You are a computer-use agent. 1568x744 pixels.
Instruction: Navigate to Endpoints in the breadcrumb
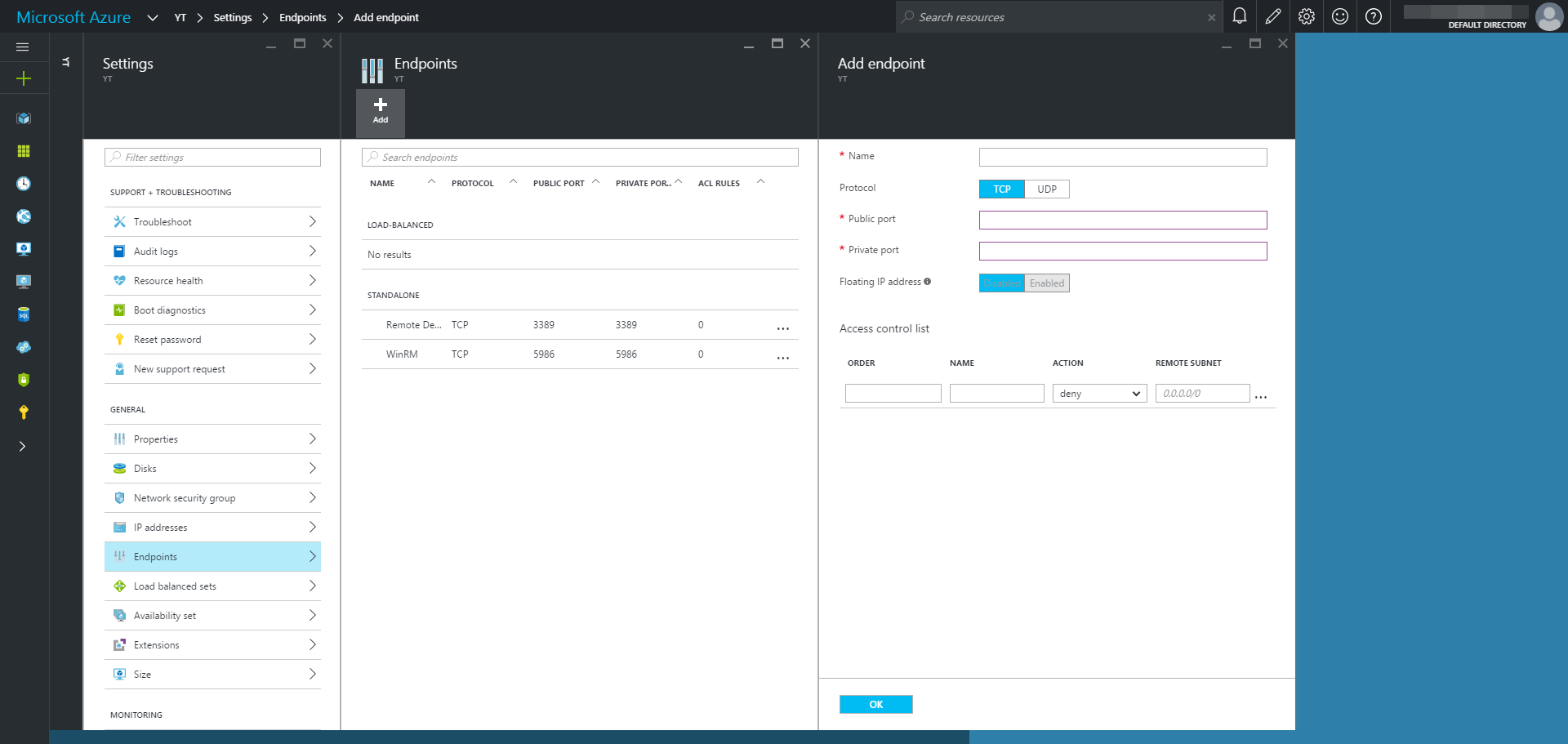click(x=302, y=16)
